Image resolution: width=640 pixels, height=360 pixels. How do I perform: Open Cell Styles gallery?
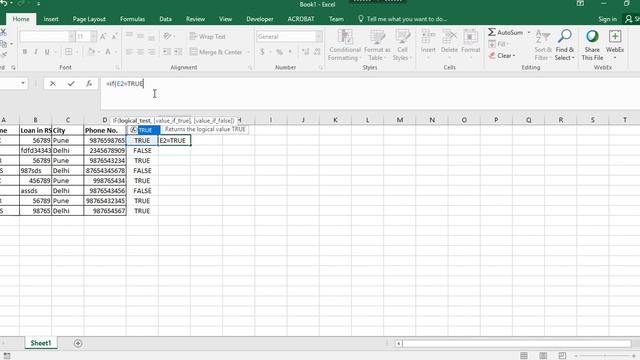point(402,45)
